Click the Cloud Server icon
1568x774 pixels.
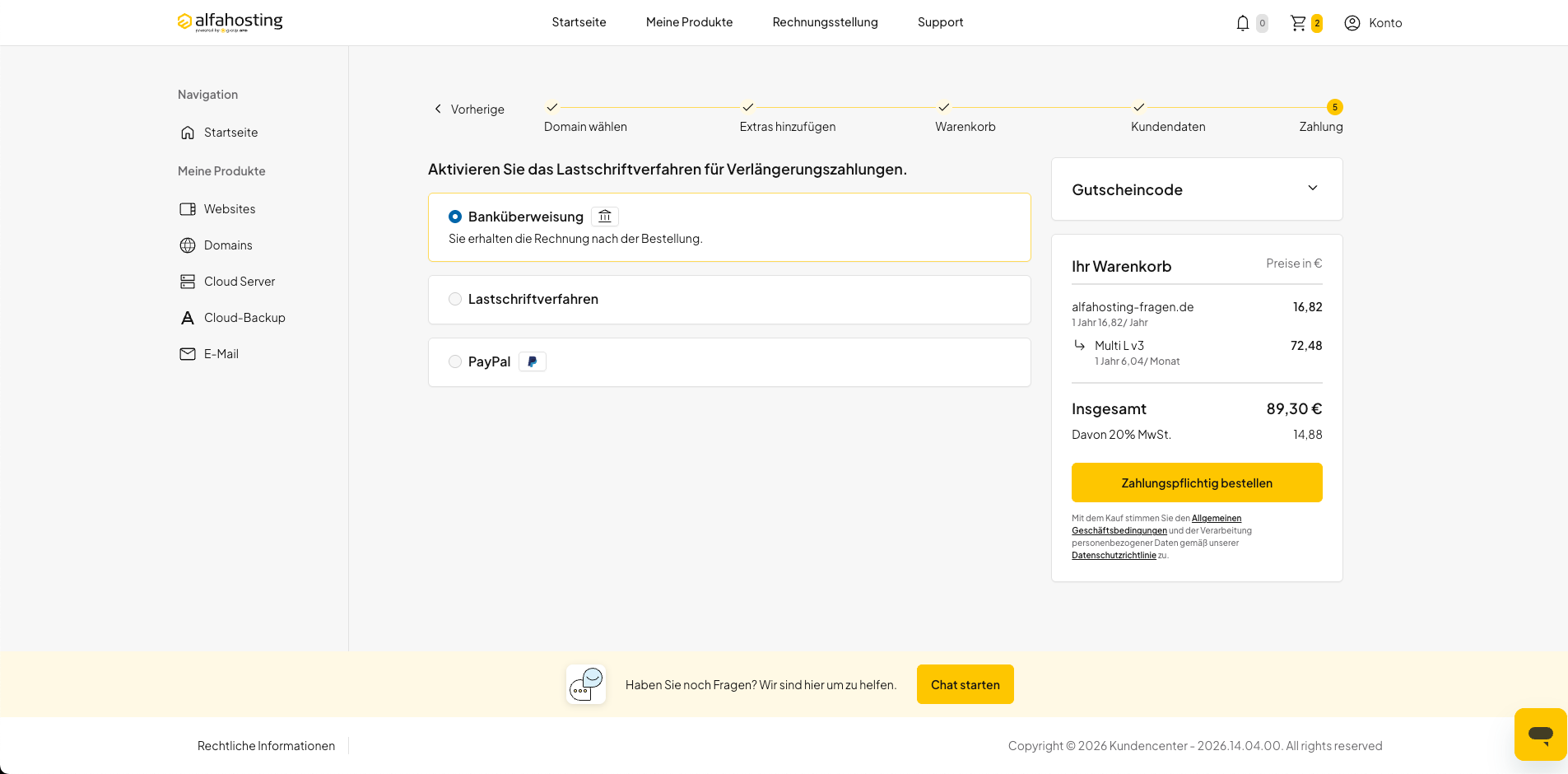[x=188, y=282]
